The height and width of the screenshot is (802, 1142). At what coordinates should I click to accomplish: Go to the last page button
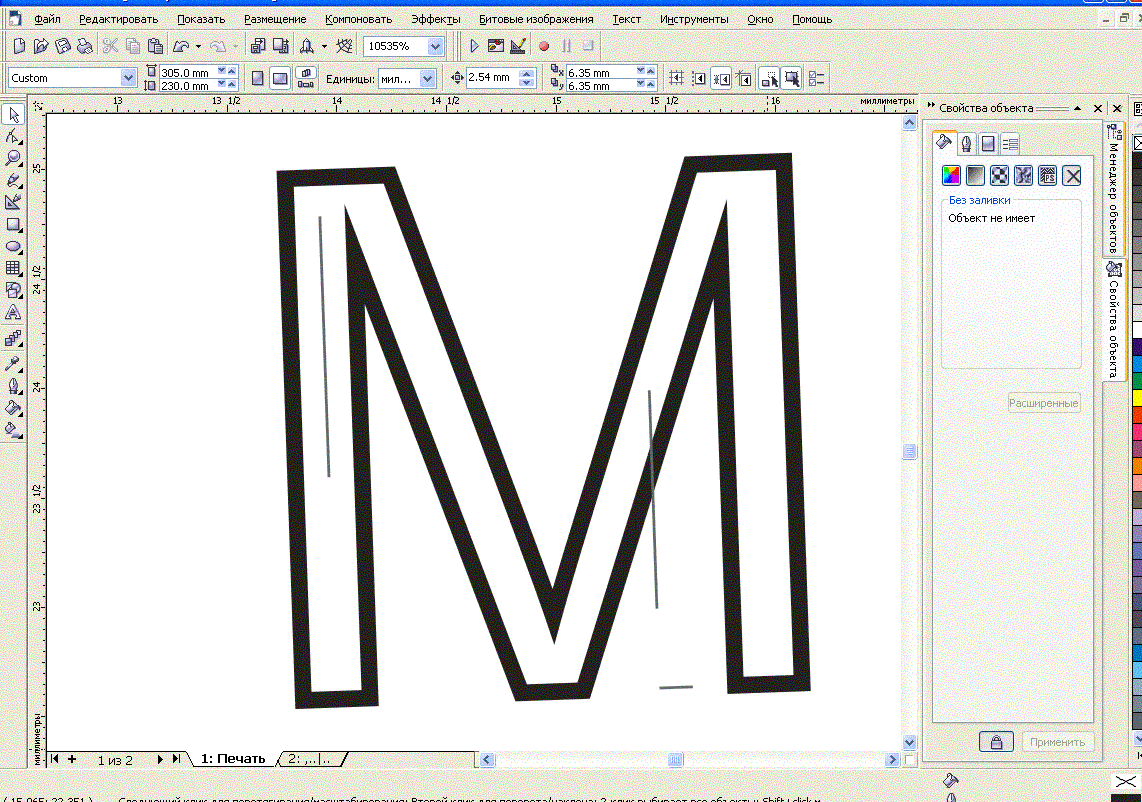pos(176,759)
